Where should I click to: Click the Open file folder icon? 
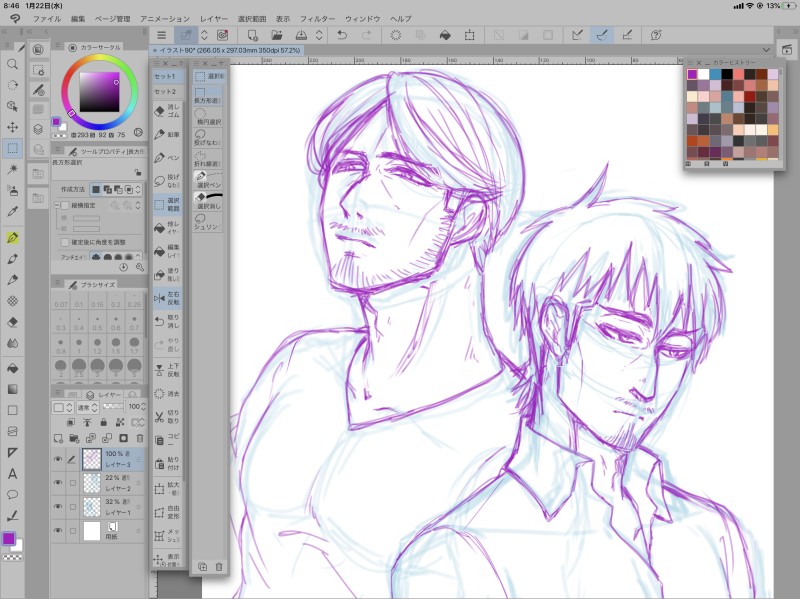coord(277,35)
